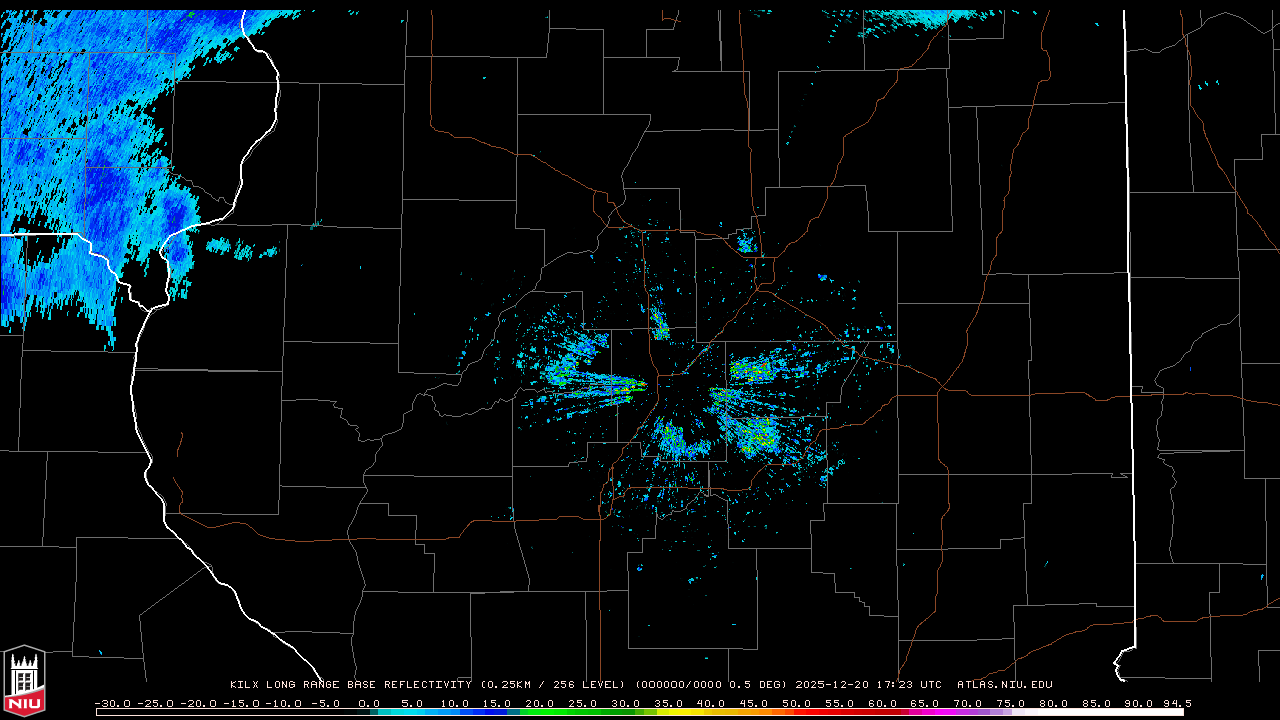Viewport: 1280px width, 720px height.
Task: Click the '0.5 DEG' elevation text
Action: point(759,685)
